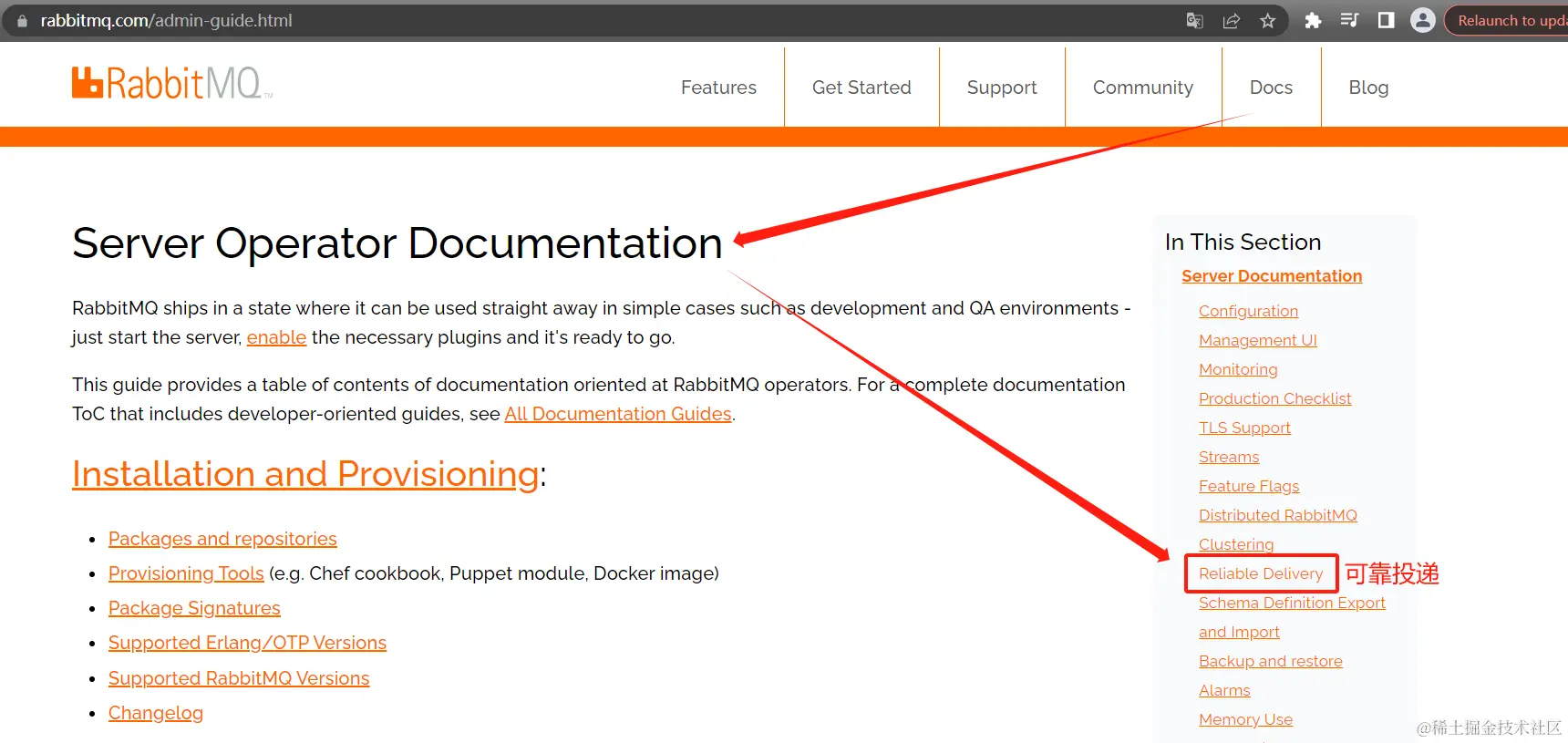Click the Server Operator Documentation heading
1568x743 pixels.
(x=397, y=243)
